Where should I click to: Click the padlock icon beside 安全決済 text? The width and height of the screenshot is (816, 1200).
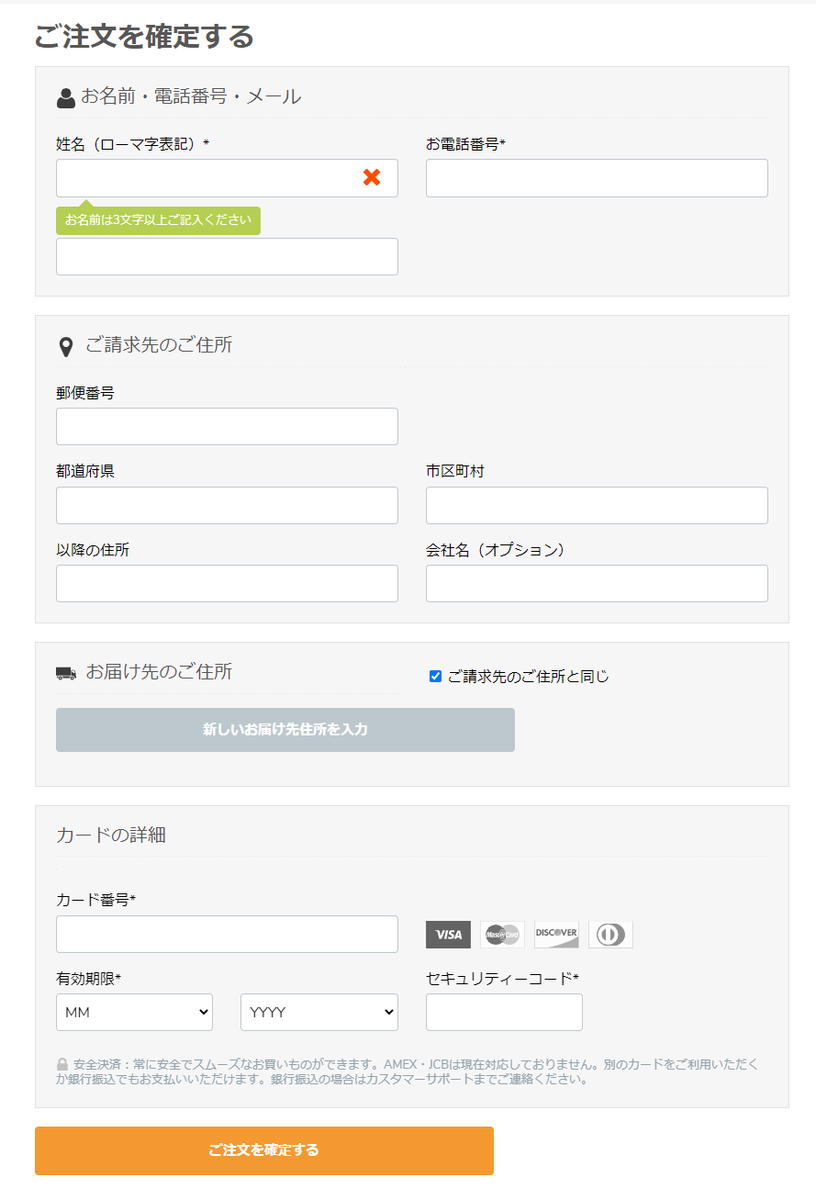tap(63, 1065)
